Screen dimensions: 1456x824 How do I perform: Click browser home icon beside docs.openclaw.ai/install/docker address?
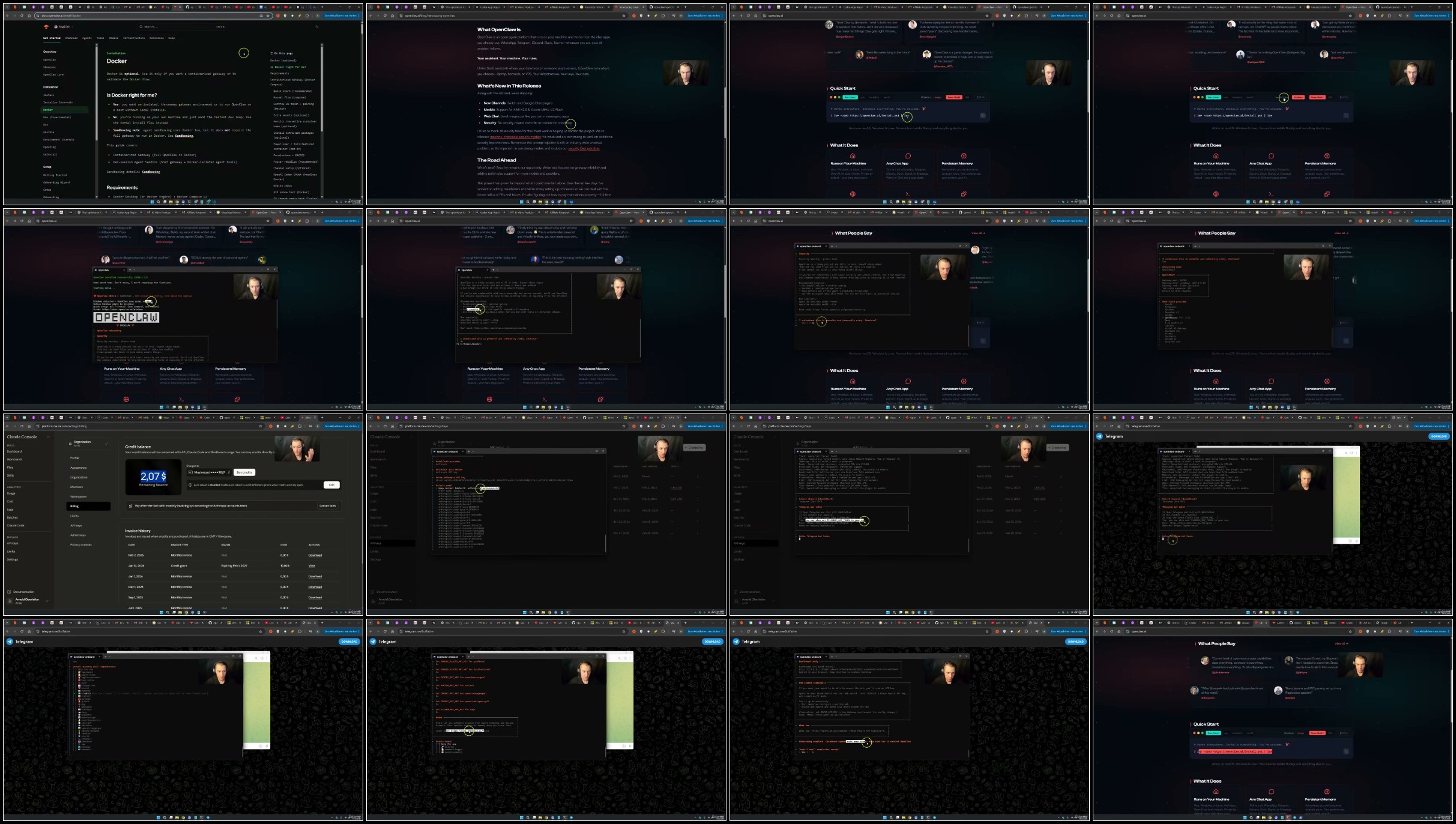tap(29, 16)
